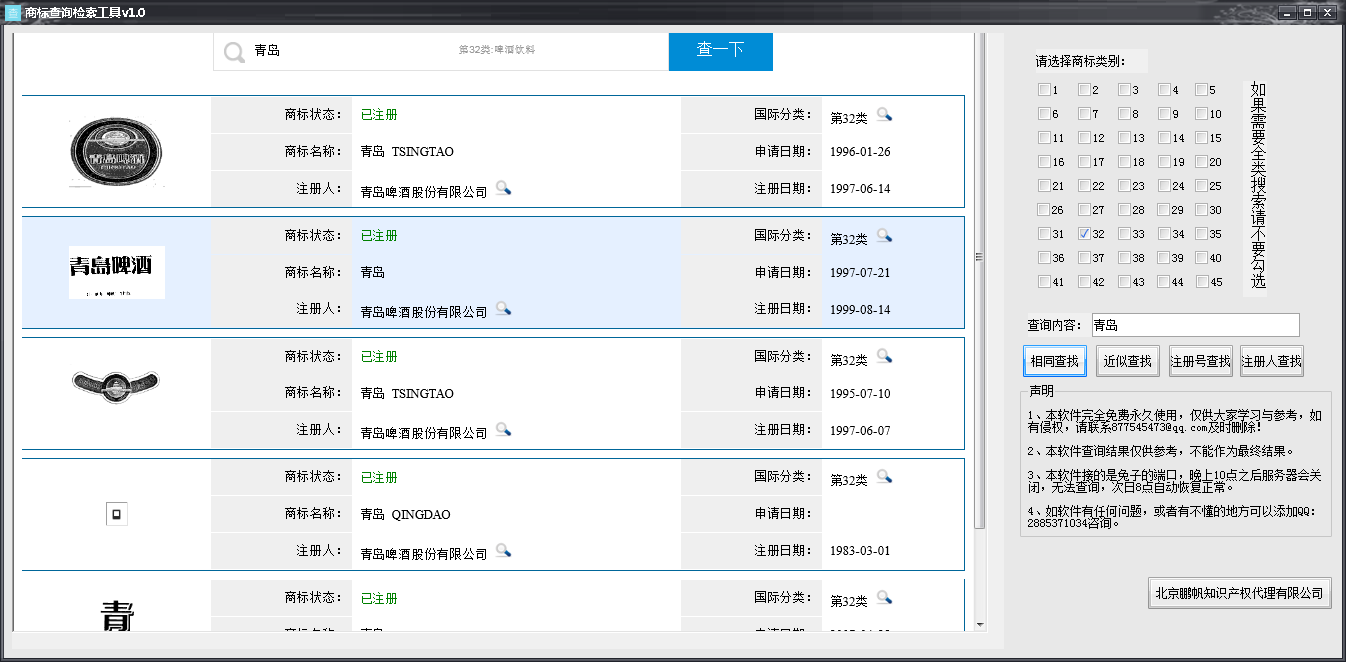This screenshot has width=1346, height=662.
Task: Click class magnifier in the last partial record
Action: pyautogui.click(x=884, y=598)
